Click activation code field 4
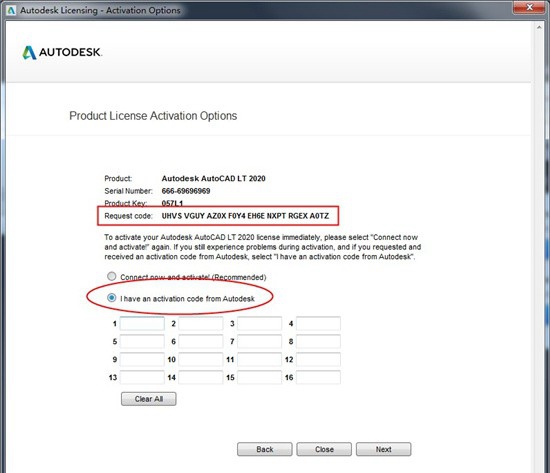The width and height of the screenshot is (550, 473). tap(318, 324)
